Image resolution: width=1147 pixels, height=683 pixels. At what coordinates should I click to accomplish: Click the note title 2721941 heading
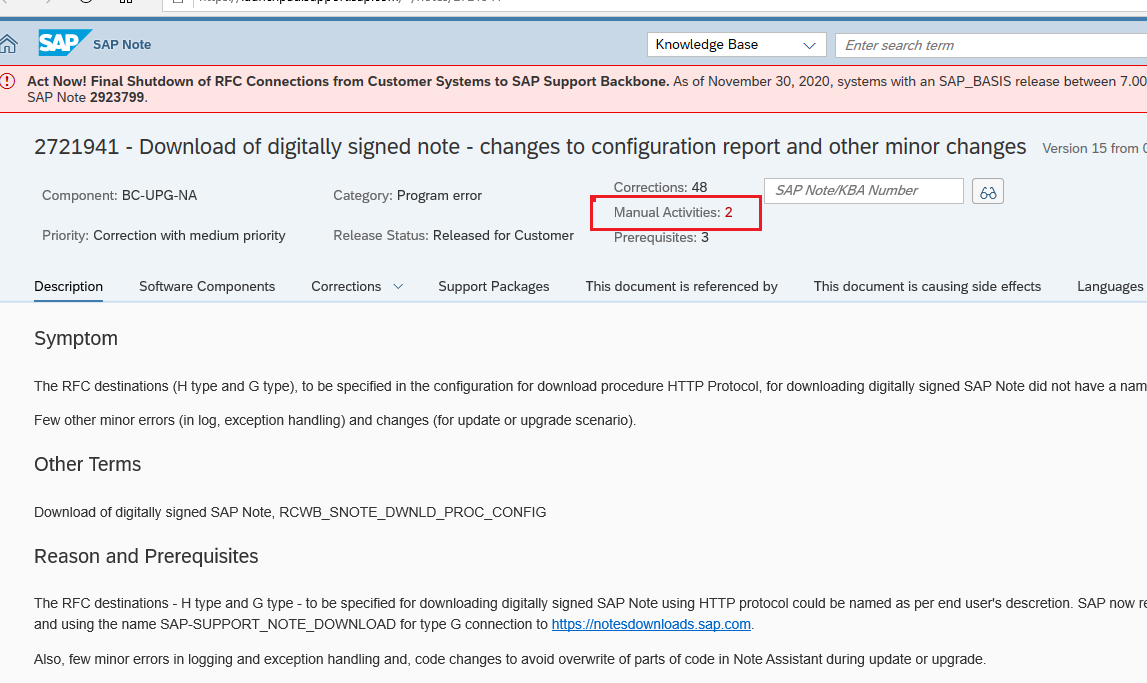pos(530,147)
